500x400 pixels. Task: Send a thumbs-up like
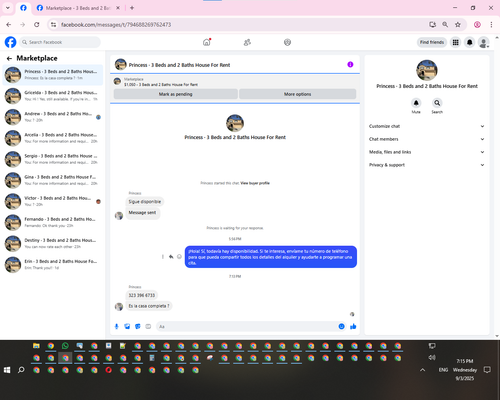click(x=353, y=326)
